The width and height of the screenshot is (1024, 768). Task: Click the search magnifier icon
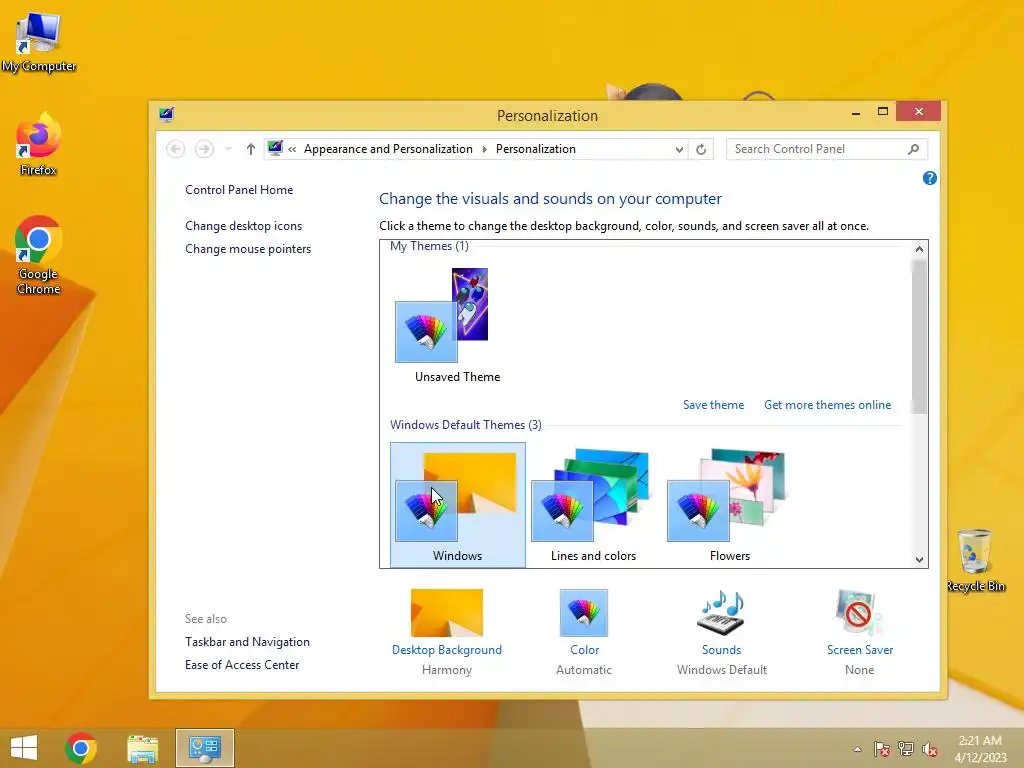(914, 149)
